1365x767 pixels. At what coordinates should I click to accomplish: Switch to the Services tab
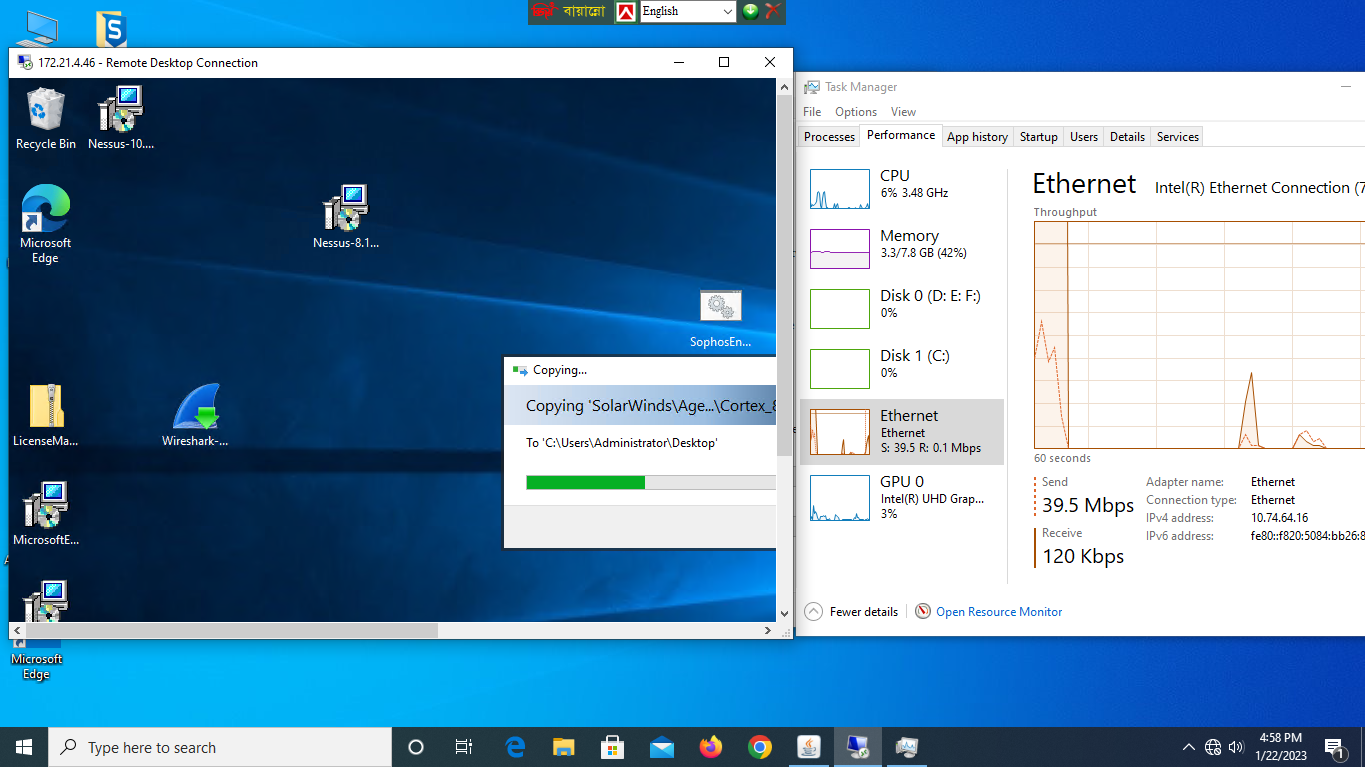tap(1178, 137)
